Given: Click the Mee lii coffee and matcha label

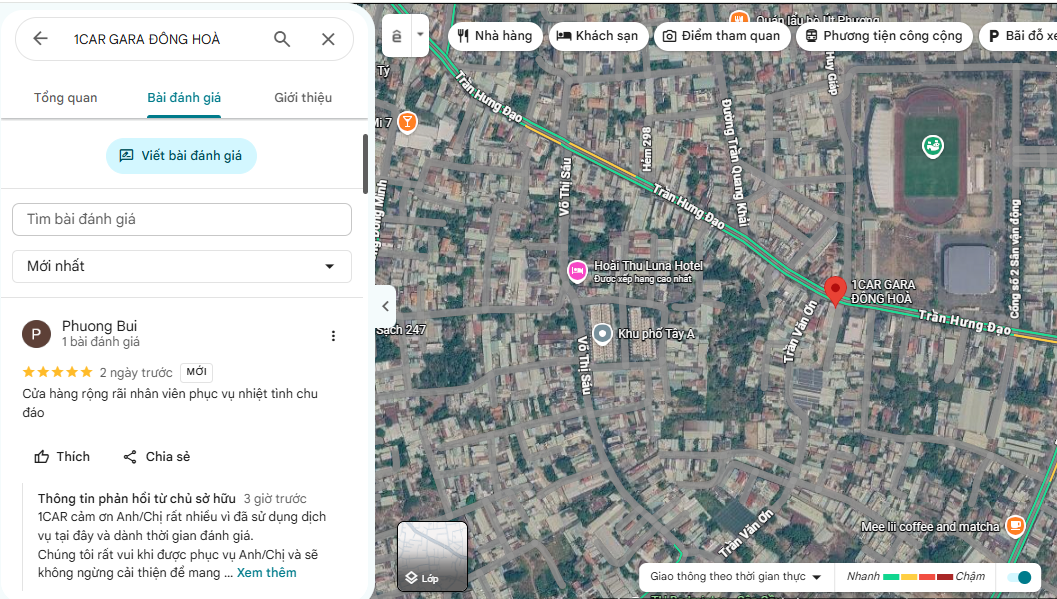Looking at the screenshot, I should 930,527.
